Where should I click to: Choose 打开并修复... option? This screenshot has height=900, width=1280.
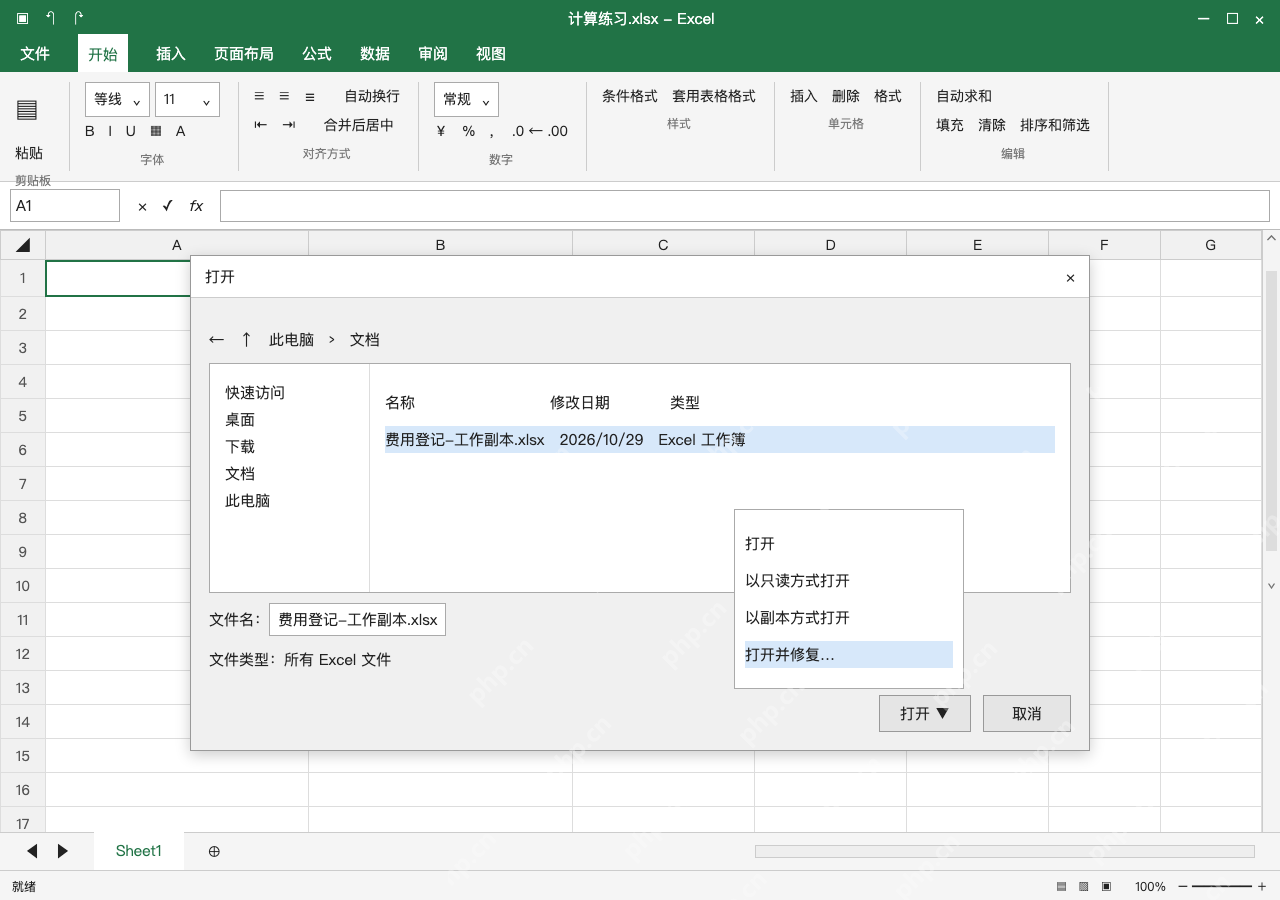pyautogui.click(x=849, y=655)
